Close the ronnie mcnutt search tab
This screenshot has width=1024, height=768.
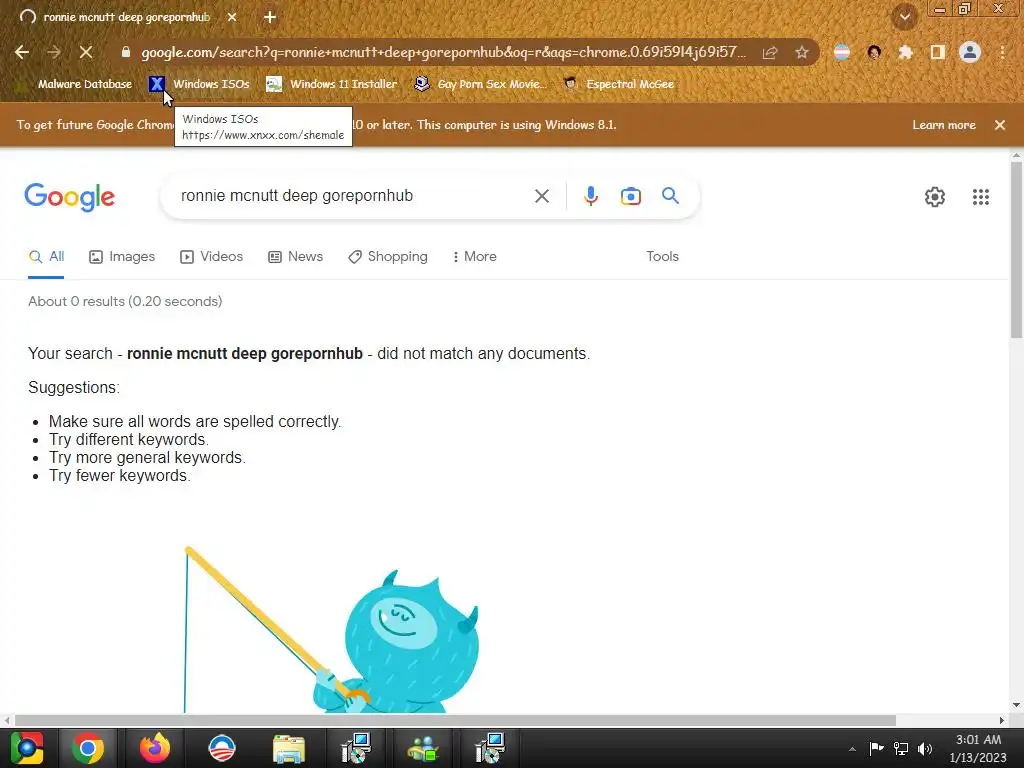click(x=232, y=17)
